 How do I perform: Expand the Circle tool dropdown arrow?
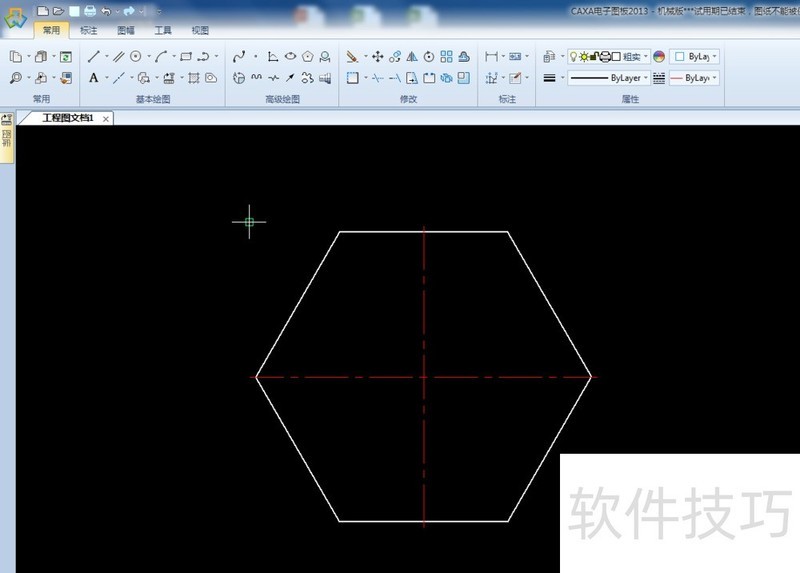pyautogui.click(x=148, y=57)
